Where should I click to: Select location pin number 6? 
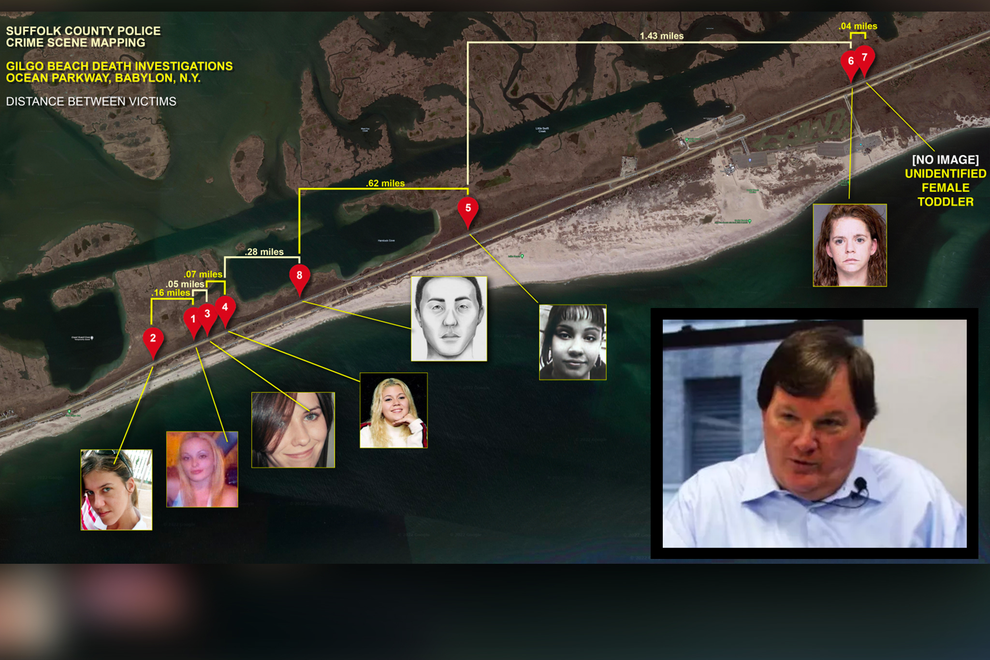(x=850, y=63)
